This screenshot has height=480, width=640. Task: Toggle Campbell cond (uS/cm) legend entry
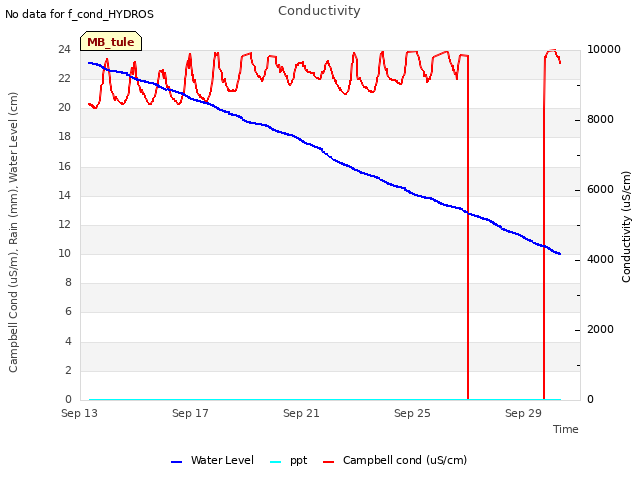395,460
